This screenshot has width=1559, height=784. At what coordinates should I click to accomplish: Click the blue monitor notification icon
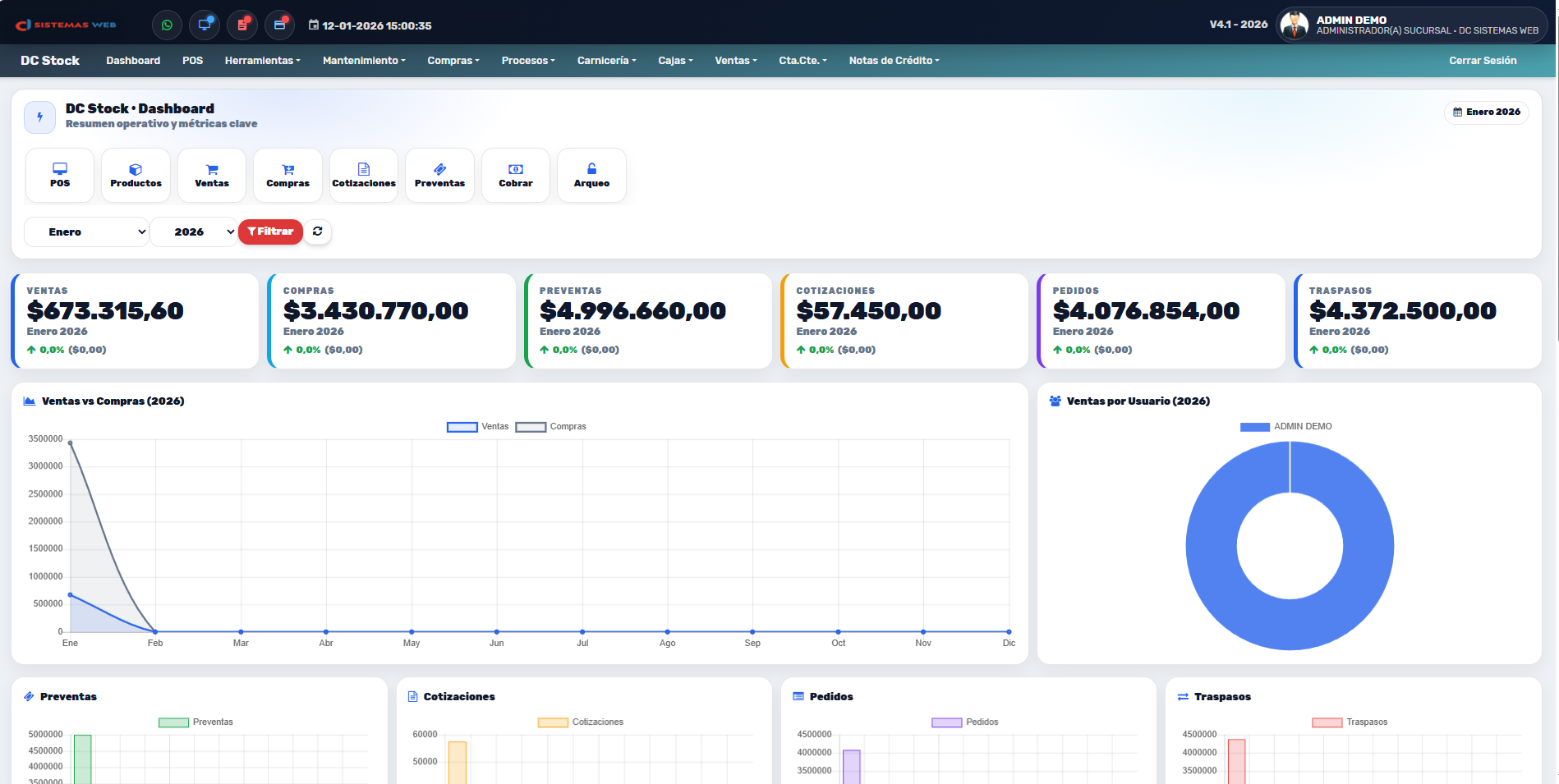tap(205, 25)
